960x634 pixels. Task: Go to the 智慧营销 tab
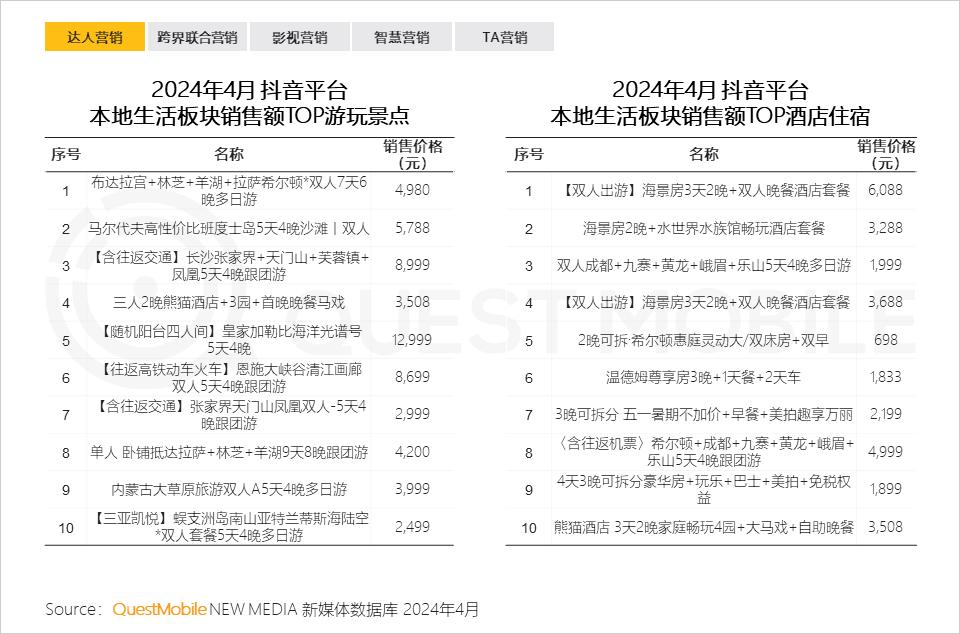tap(402, 37)
